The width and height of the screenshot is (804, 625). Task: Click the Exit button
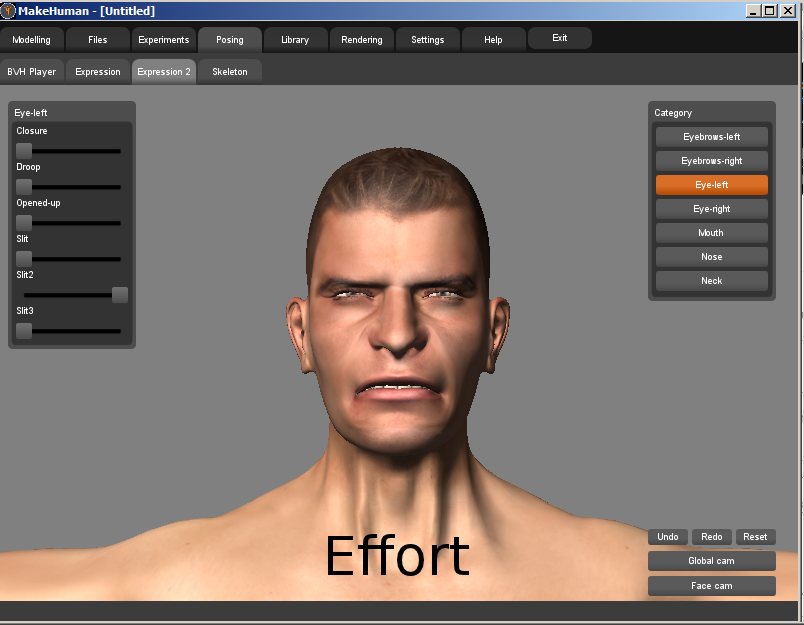click(559, 38)
